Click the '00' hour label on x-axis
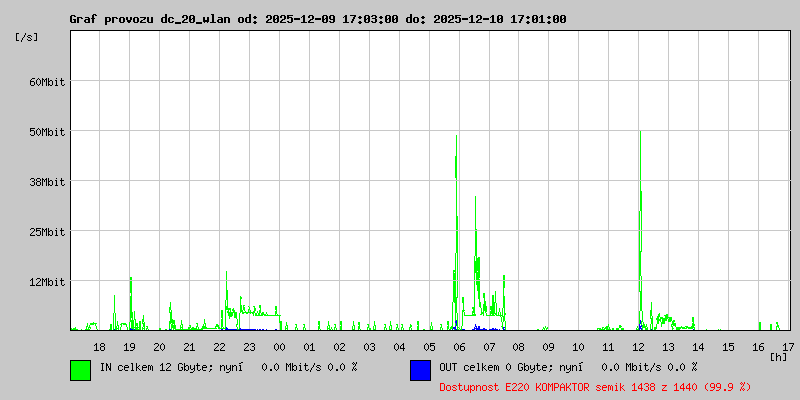Image resolution: width=800 pixels, height=400 pixels. coord(279,347)
